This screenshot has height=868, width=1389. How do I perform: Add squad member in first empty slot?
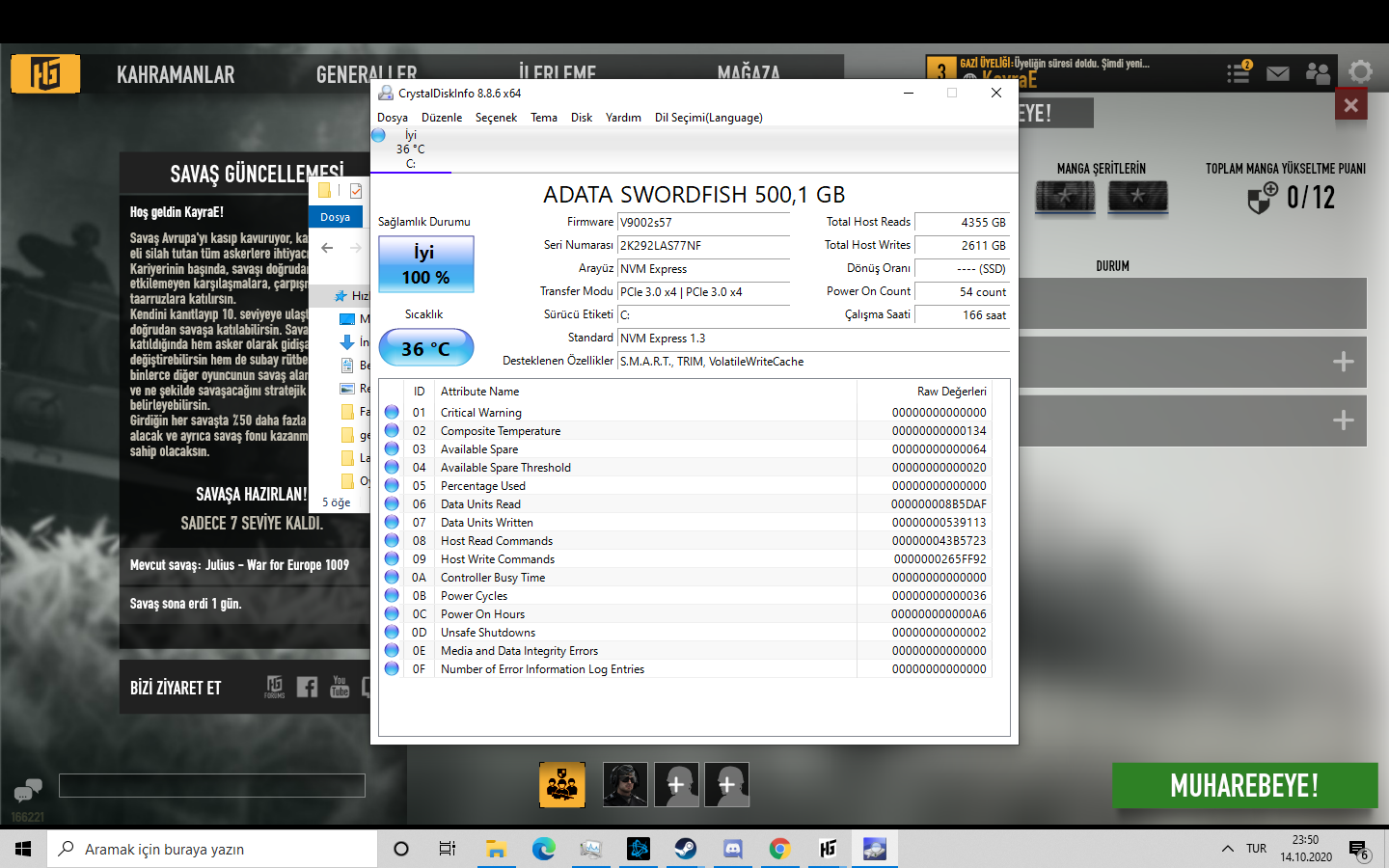(676, 784)
